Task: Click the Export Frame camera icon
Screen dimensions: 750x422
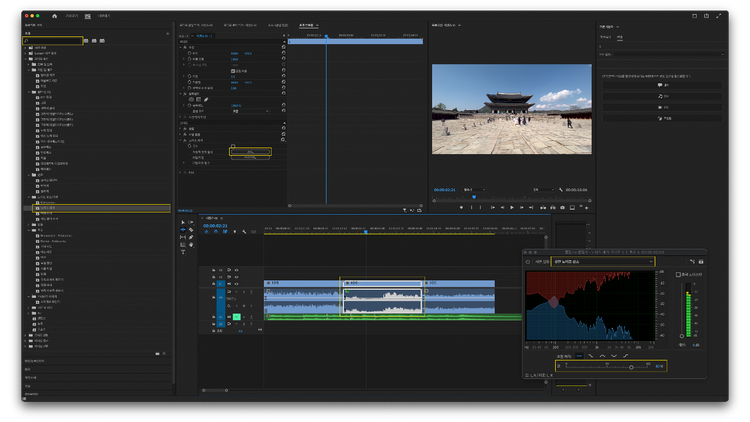Action: coord(562,207)
